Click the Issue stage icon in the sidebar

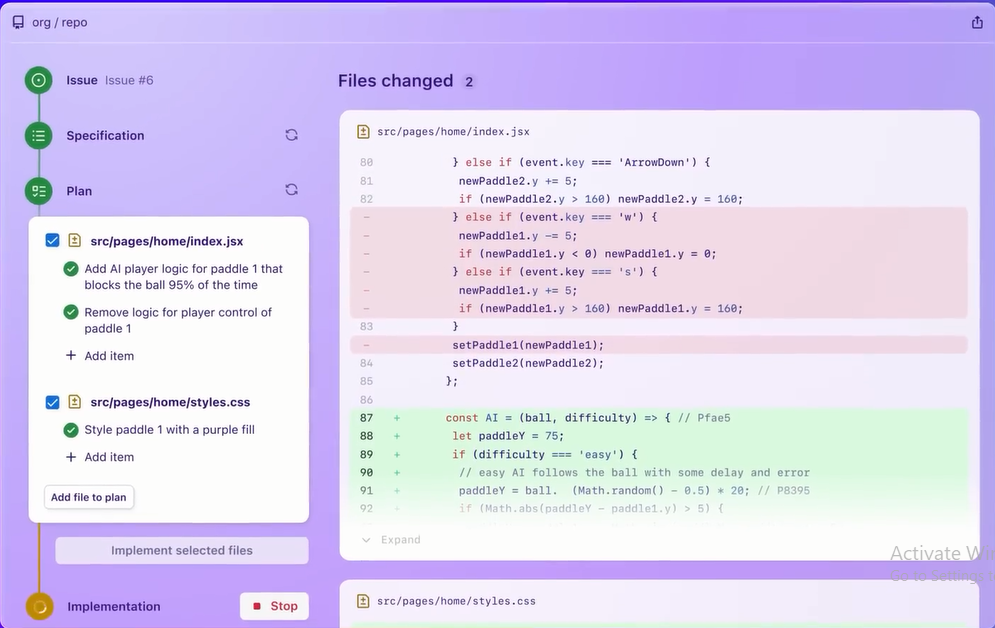tap(38, 80)
